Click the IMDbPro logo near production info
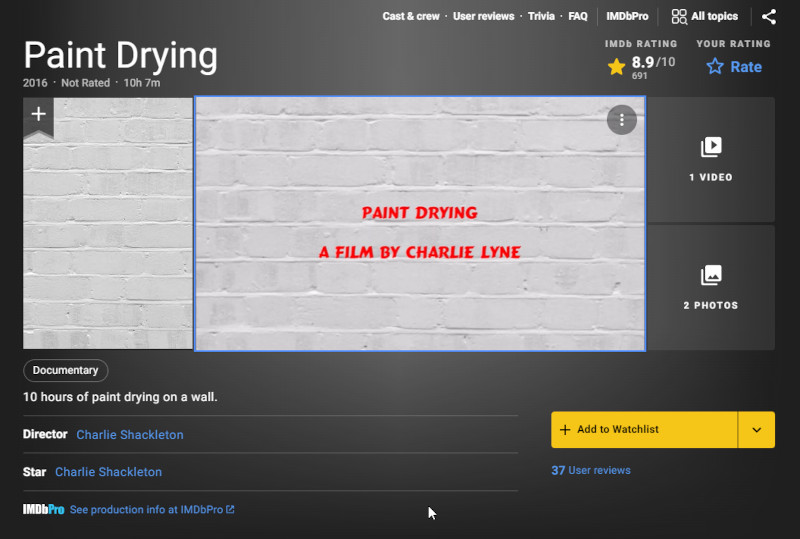The height and width of the screenshot is (539, 800). click(x=43, y=510)
